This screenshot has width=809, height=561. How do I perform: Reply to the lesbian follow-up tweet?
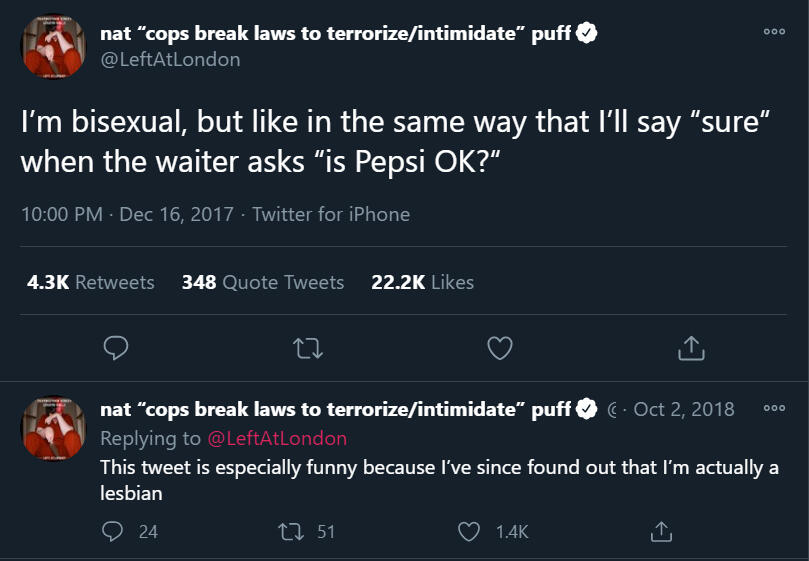coord(113,531)
